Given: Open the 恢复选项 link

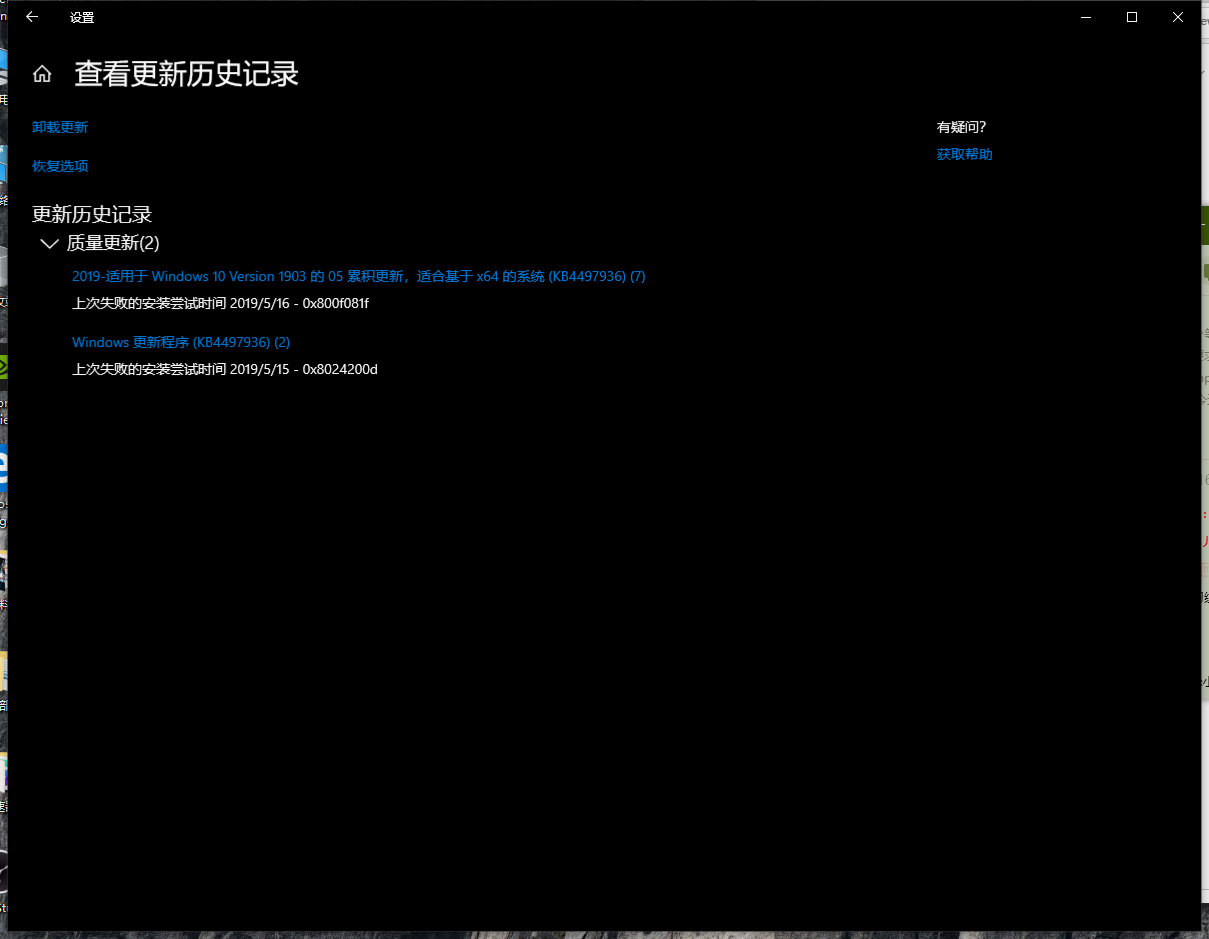Looking at the screenshot, I should click(60, 166).
